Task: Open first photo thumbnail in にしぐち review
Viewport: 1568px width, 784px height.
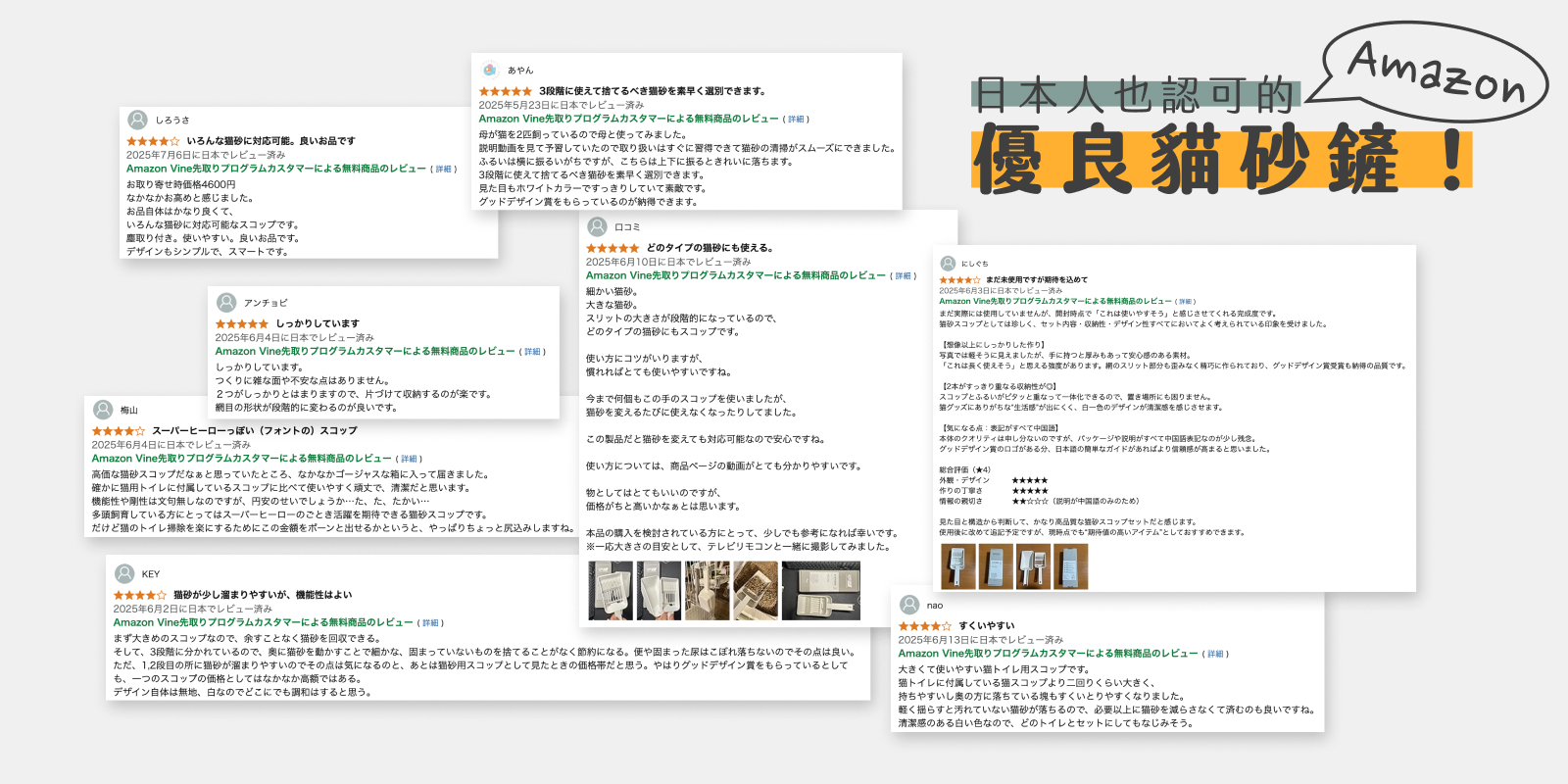Action: (956, 566)
